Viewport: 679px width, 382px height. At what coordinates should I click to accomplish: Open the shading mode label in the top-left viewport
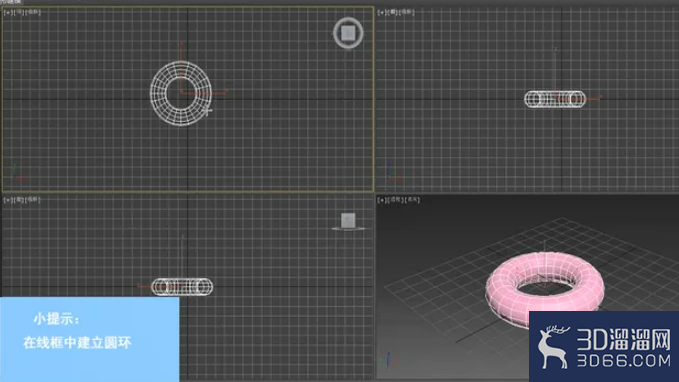(x=33, y=13)
